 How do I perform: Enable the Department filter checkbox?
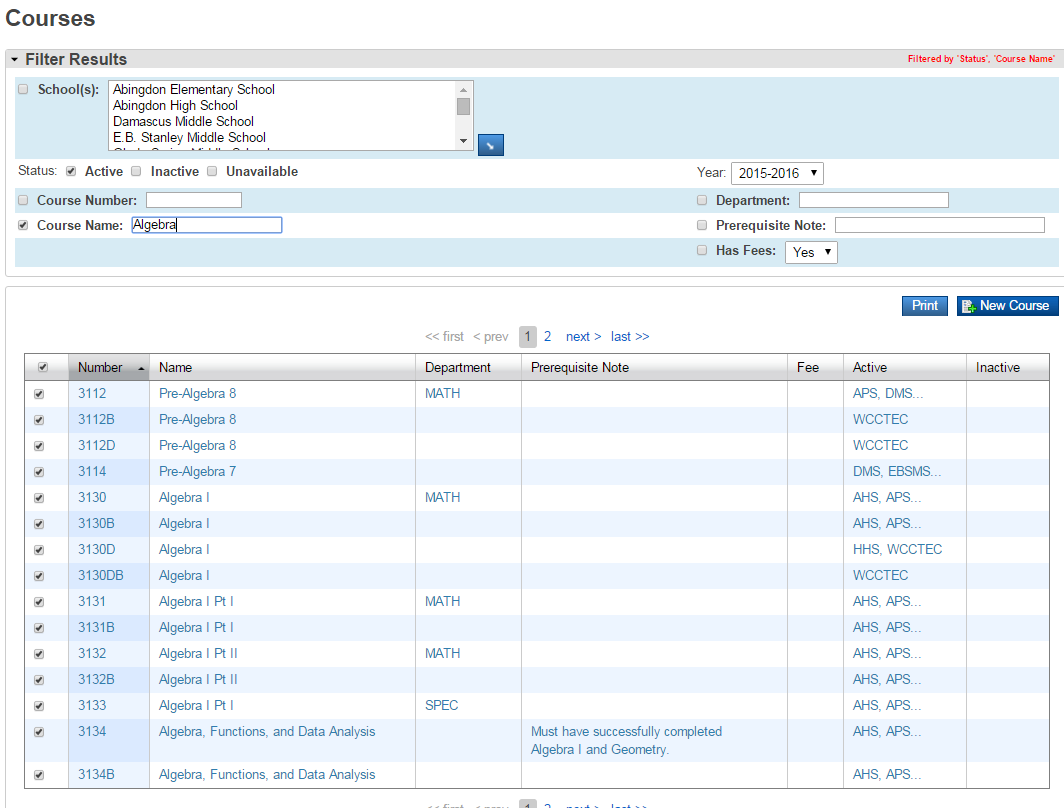(x=702, y=200)
